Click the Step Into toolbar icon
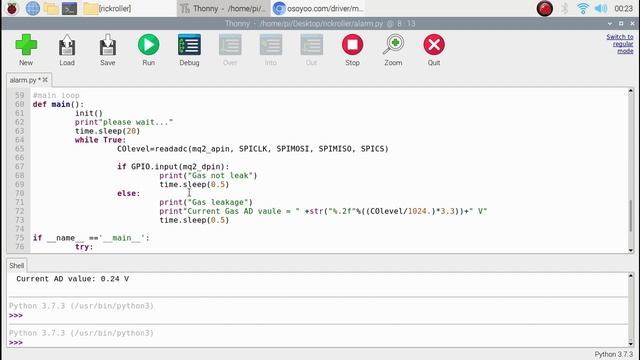The image size is (640, 360). (271, 50)
